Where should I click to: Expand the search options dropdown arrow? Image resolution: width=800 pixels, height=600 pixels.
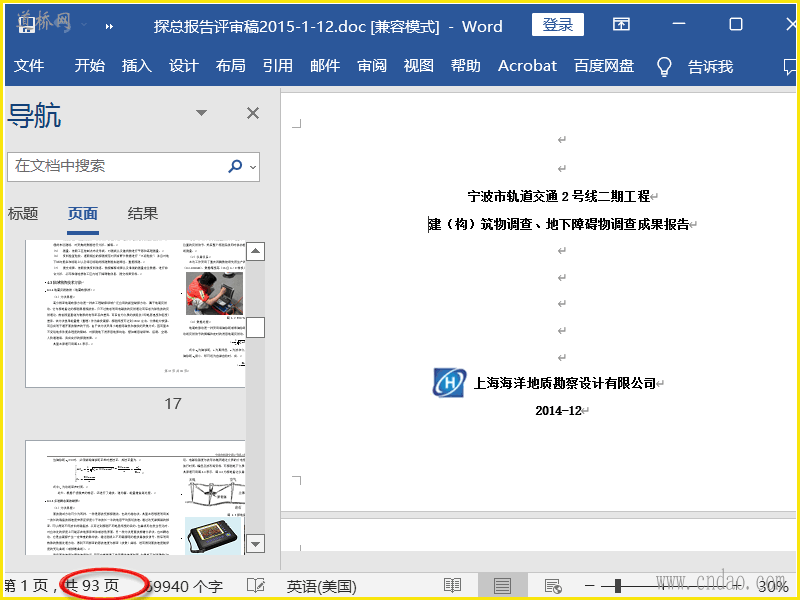[253, 167]
